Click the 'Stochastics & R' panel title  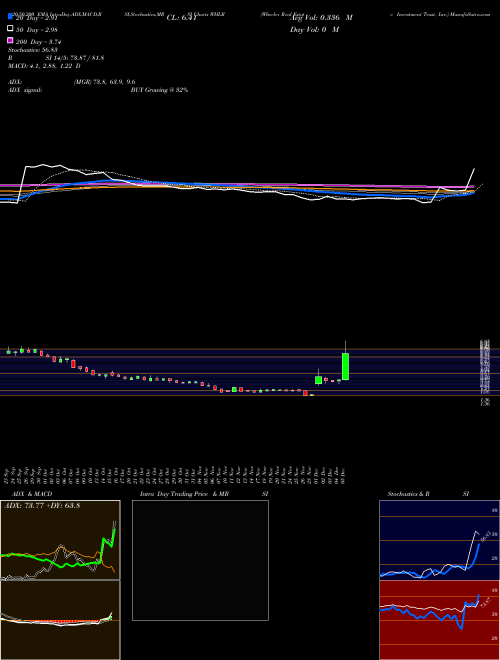point(409,494)
